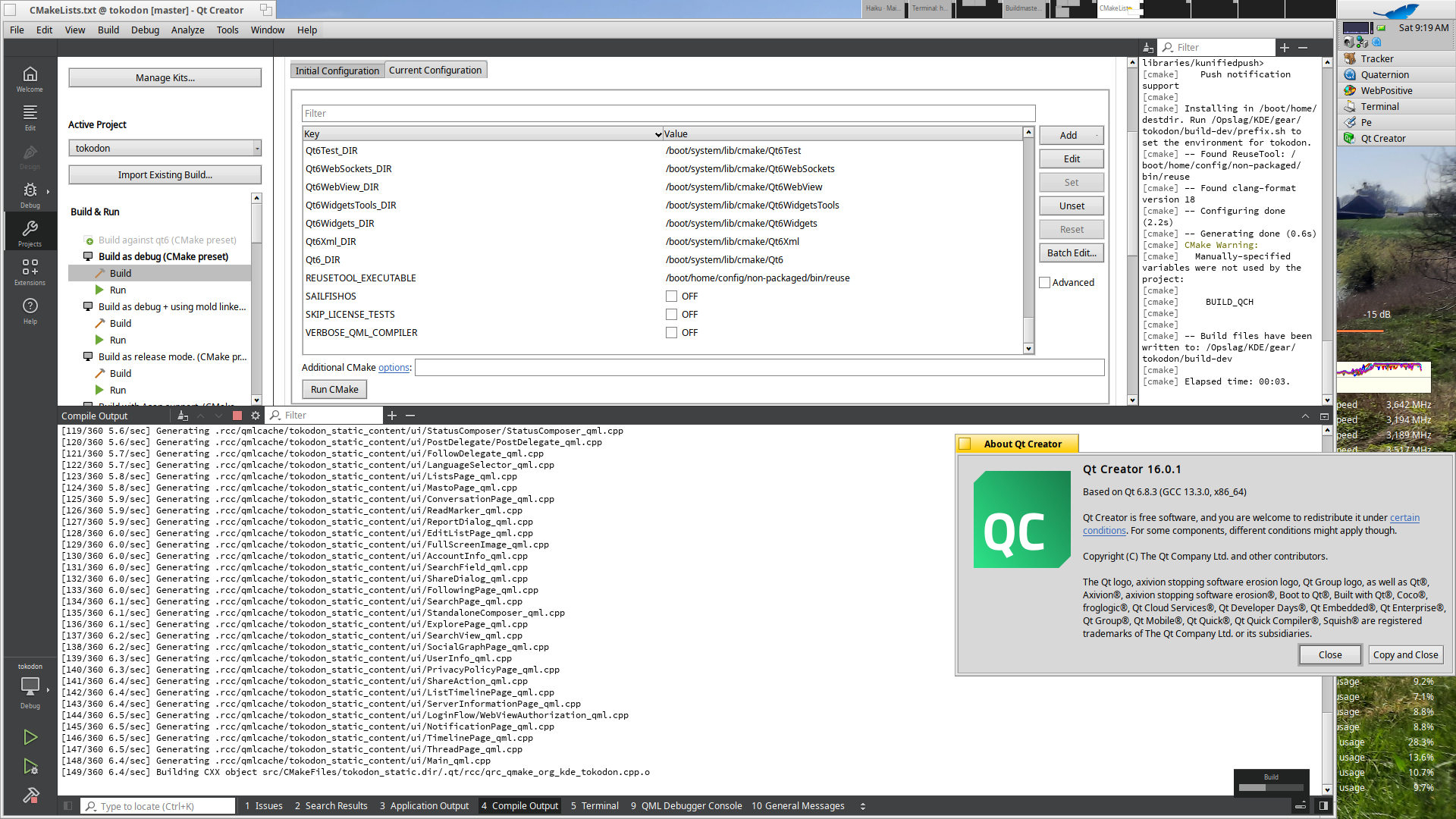Stop the running build with red square

pos(237,416)
